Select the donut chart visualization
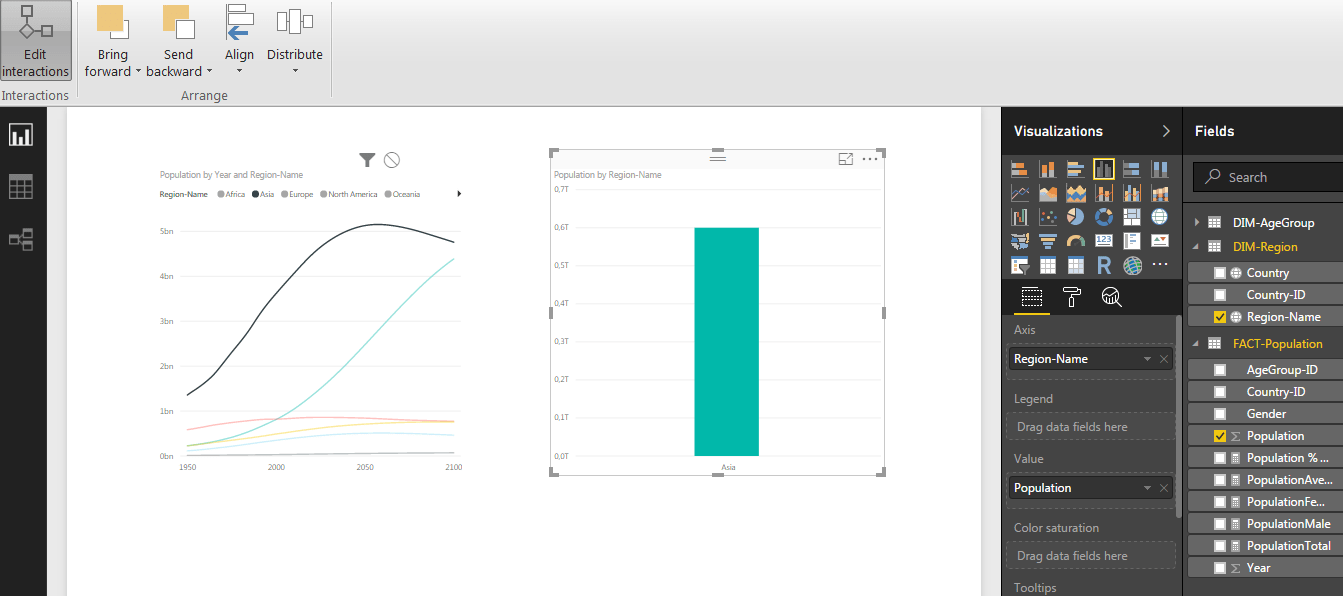The width and height of the screenshot is (1343, 596). pyautogui.click(x=1104, y=217)
